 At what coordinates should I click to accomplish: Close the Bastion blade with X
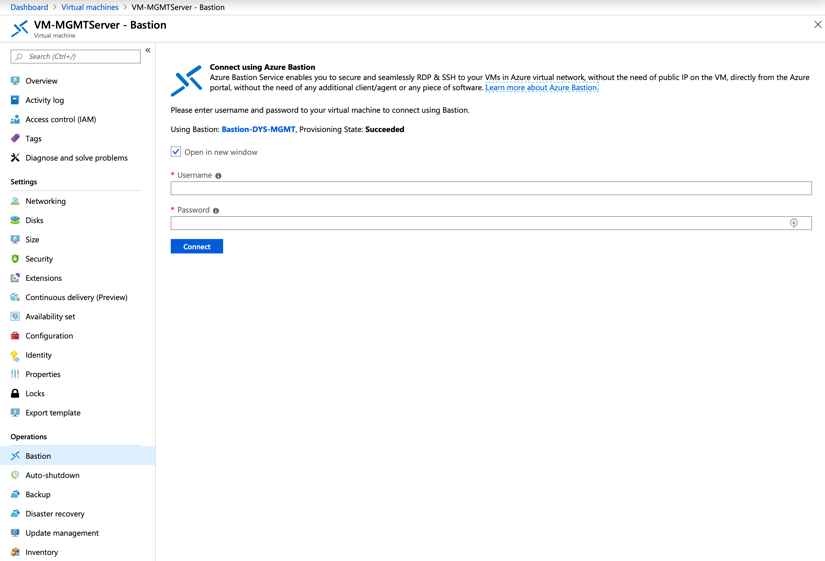pyautogui.click(x=818, y=24)
